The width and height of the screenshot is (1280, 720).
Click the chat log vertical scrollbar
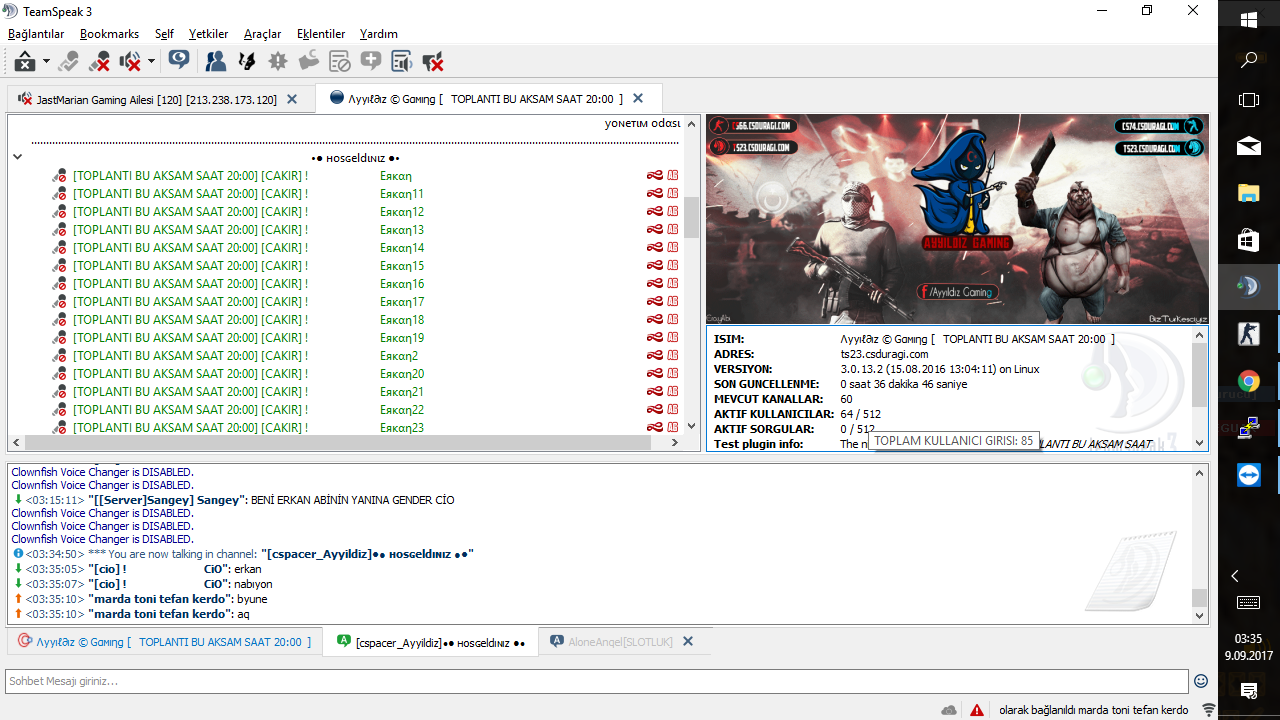click(1199, 597)
